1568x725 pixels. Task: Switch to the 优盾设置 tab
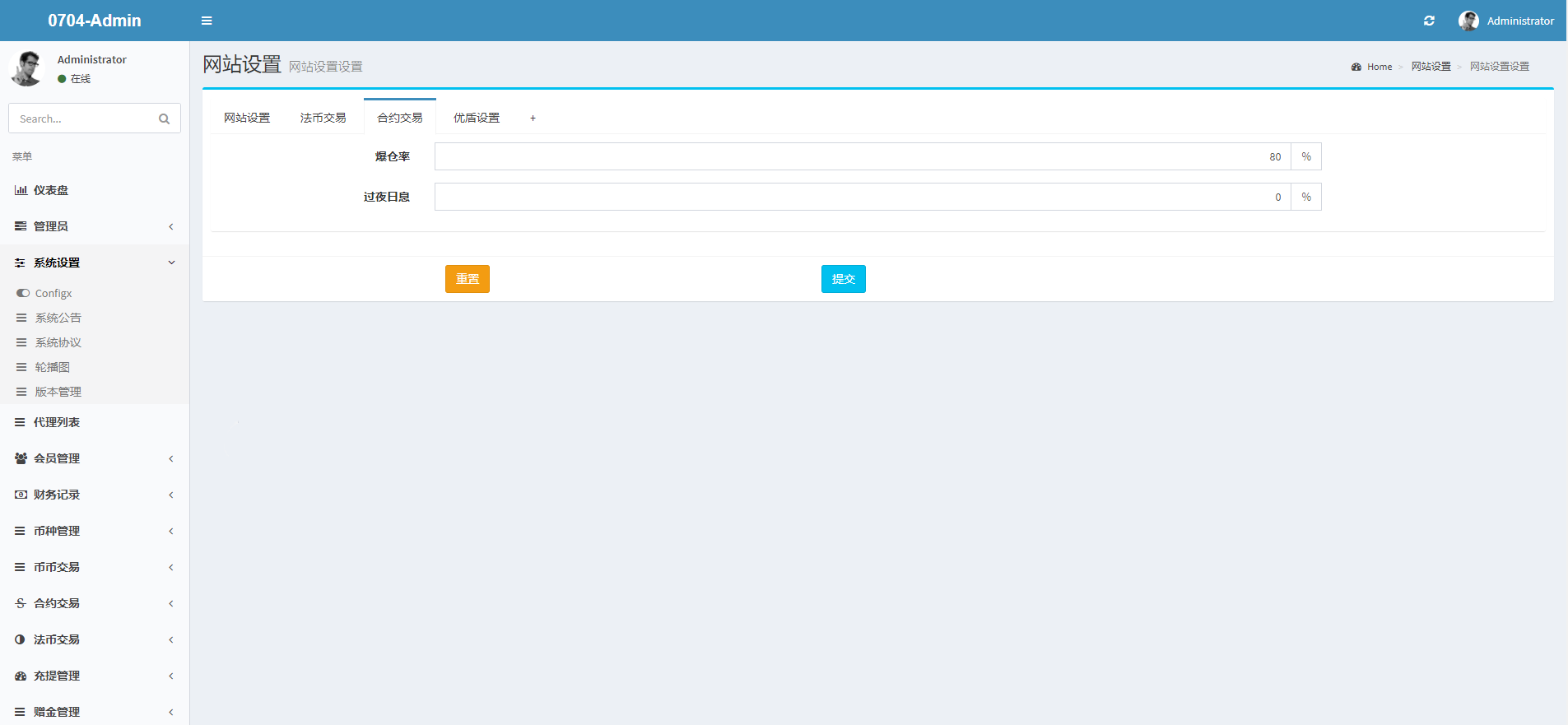coord(476,118)
